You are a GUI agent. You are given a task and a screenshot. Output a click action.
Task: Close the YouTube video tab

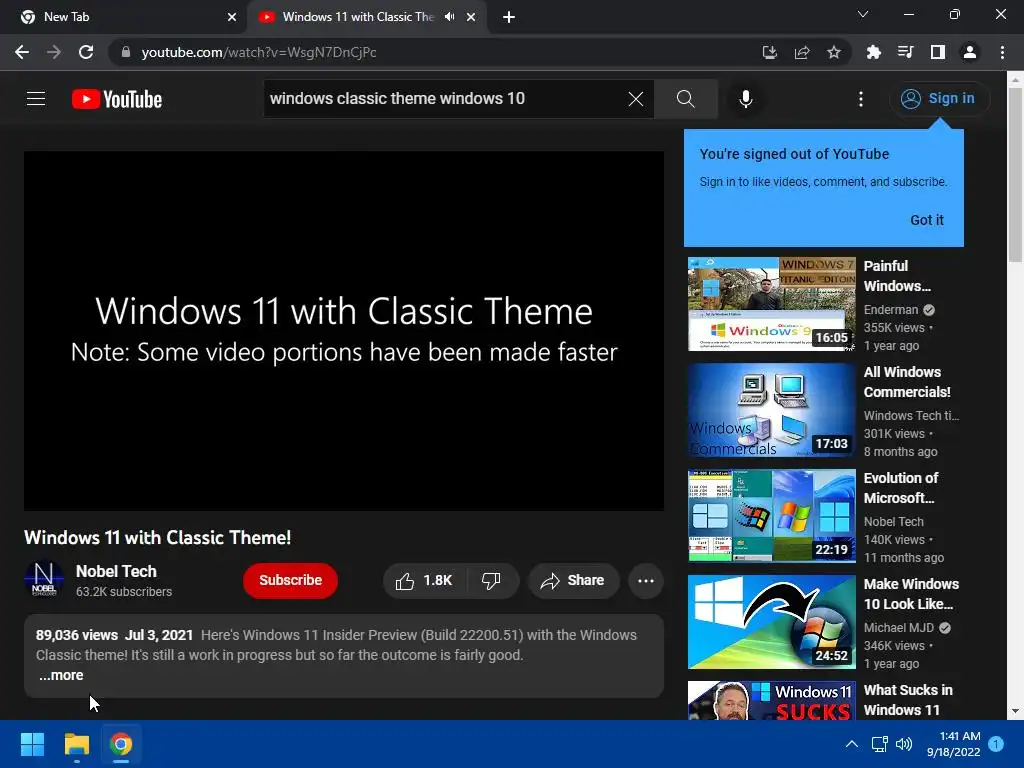tap(471, 17)
